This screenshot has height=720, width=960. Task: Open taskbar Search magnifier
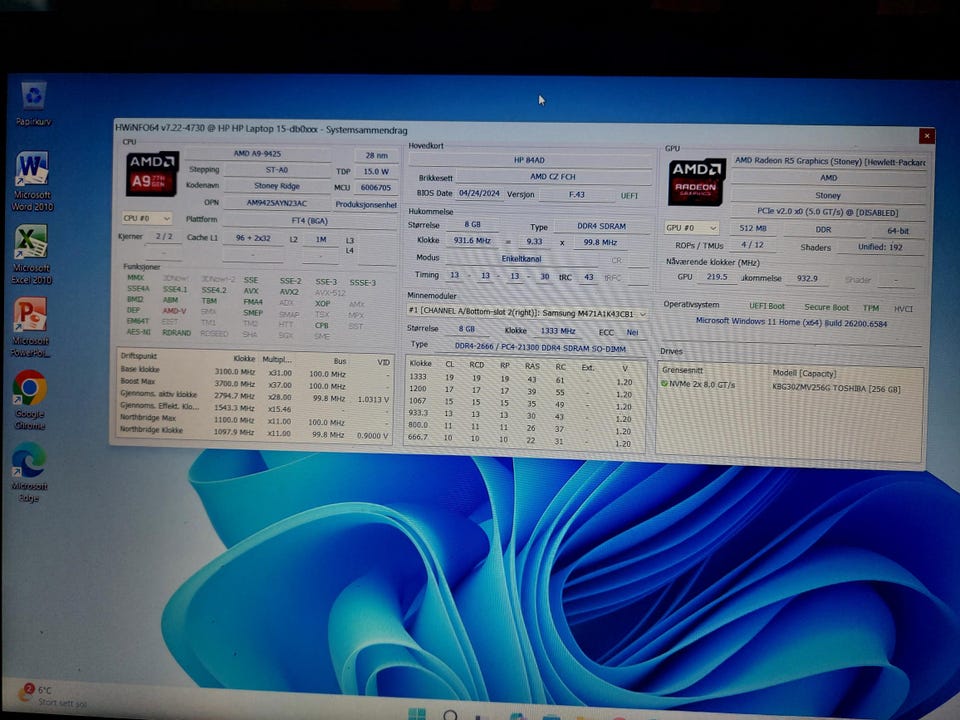point(450,714)
